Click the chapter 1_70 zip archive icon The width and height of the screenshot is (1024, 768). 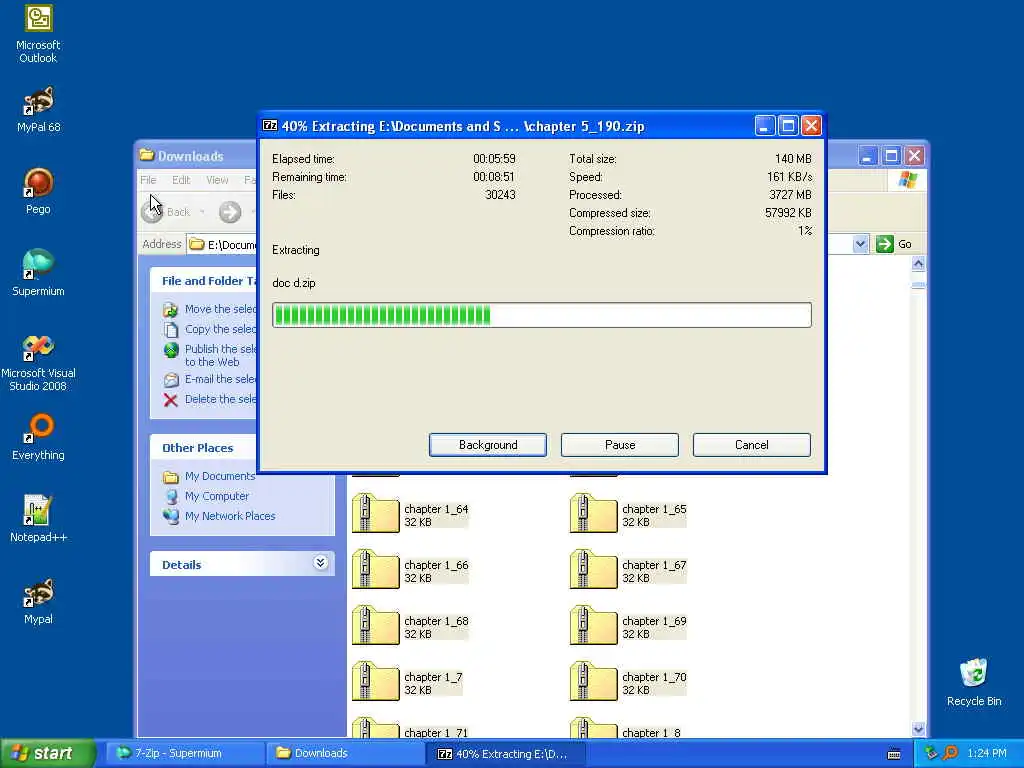click(x=593, y=682)
